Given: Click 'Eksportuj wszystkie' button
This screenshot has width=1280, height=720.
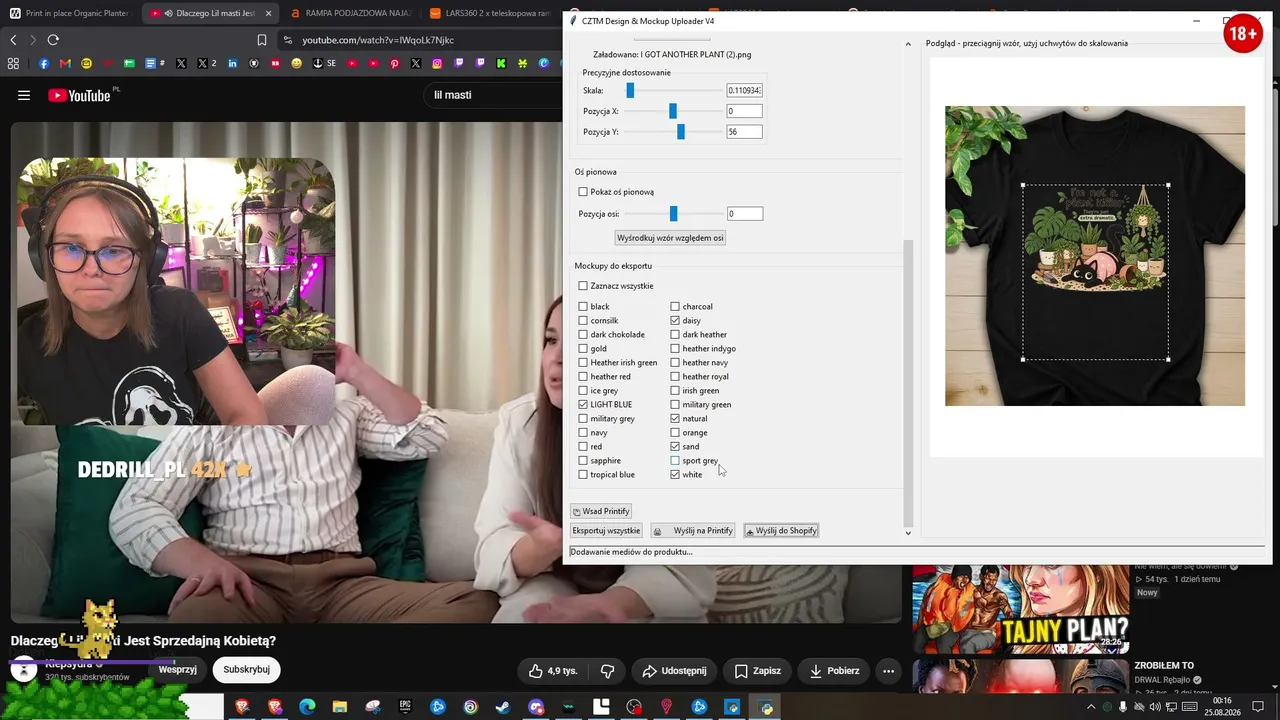Looking at the screenshot, I should tap(606, 531).
